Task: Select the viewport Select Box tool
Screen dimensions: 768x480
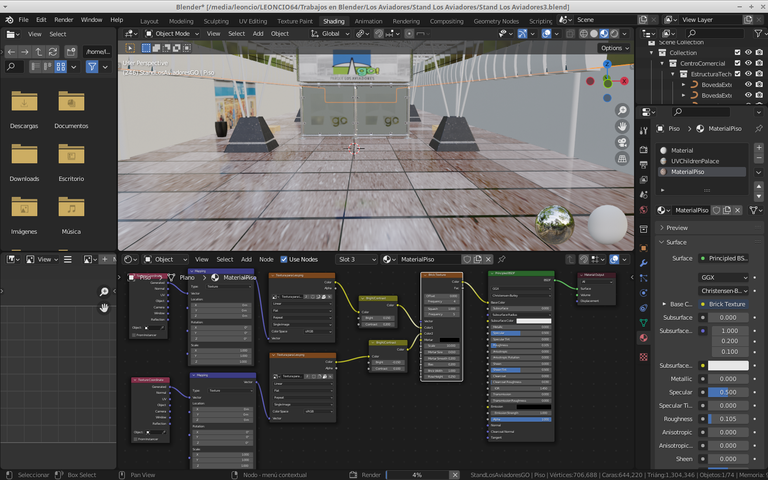Action: (x=130, y=48)
